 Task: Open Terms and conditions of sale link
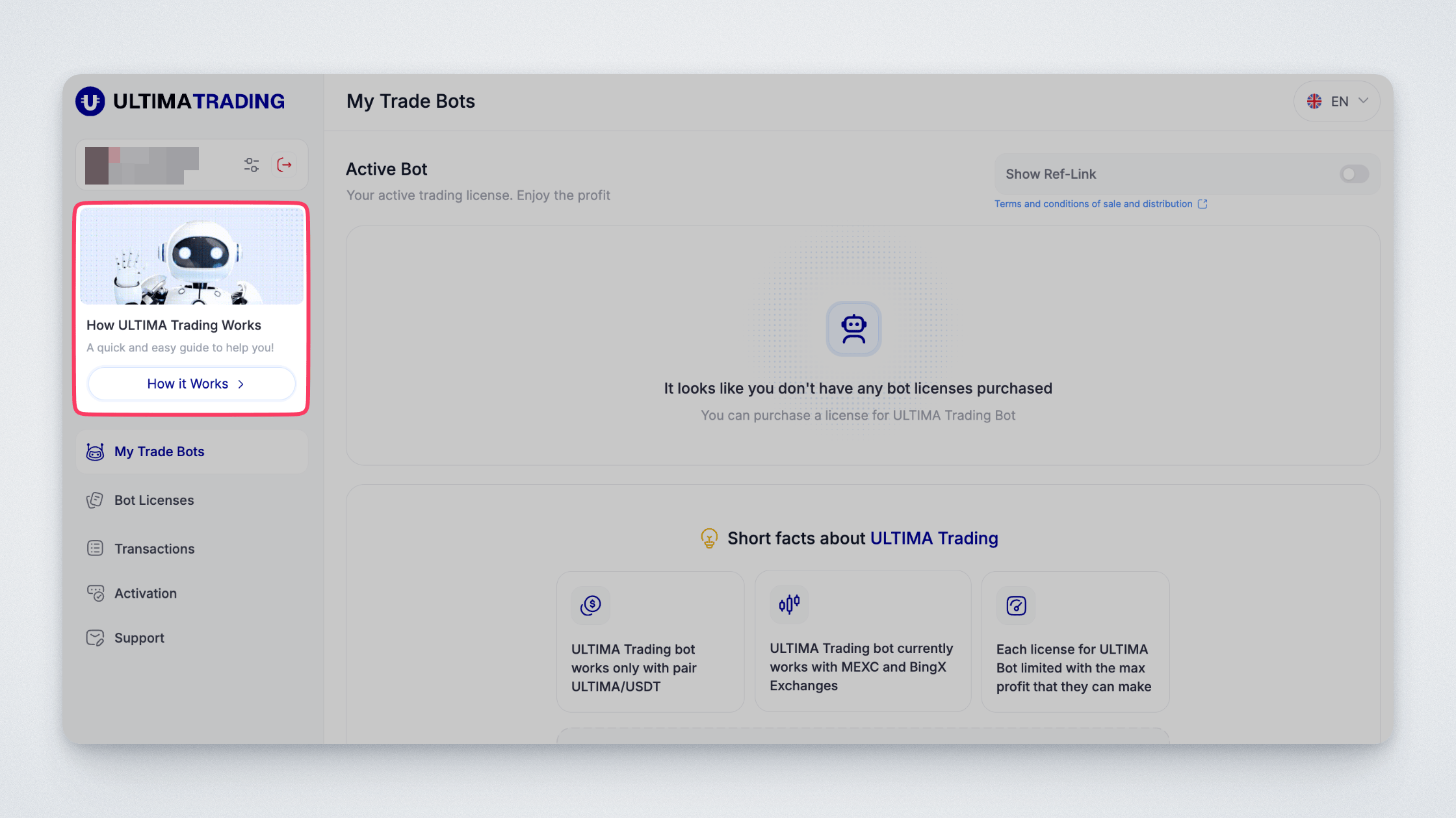1093,204
